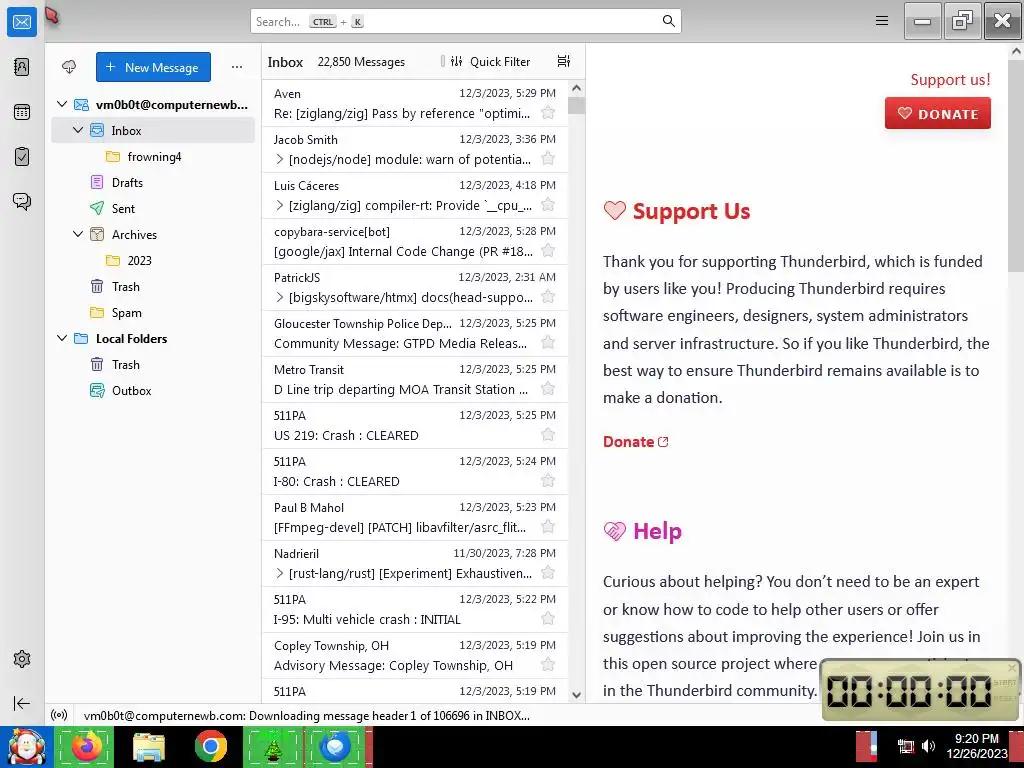Image resolution: width=1024 pixels, height=768 pixels.
Task: Click the network tray icon
Action: click(x=906, y=746)
